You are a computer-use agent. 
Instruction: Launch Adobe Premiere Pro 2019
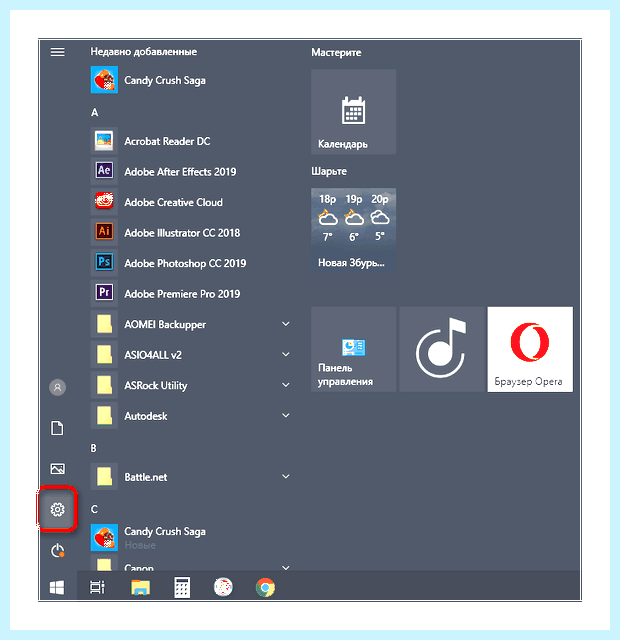click(x=190, y=293)
